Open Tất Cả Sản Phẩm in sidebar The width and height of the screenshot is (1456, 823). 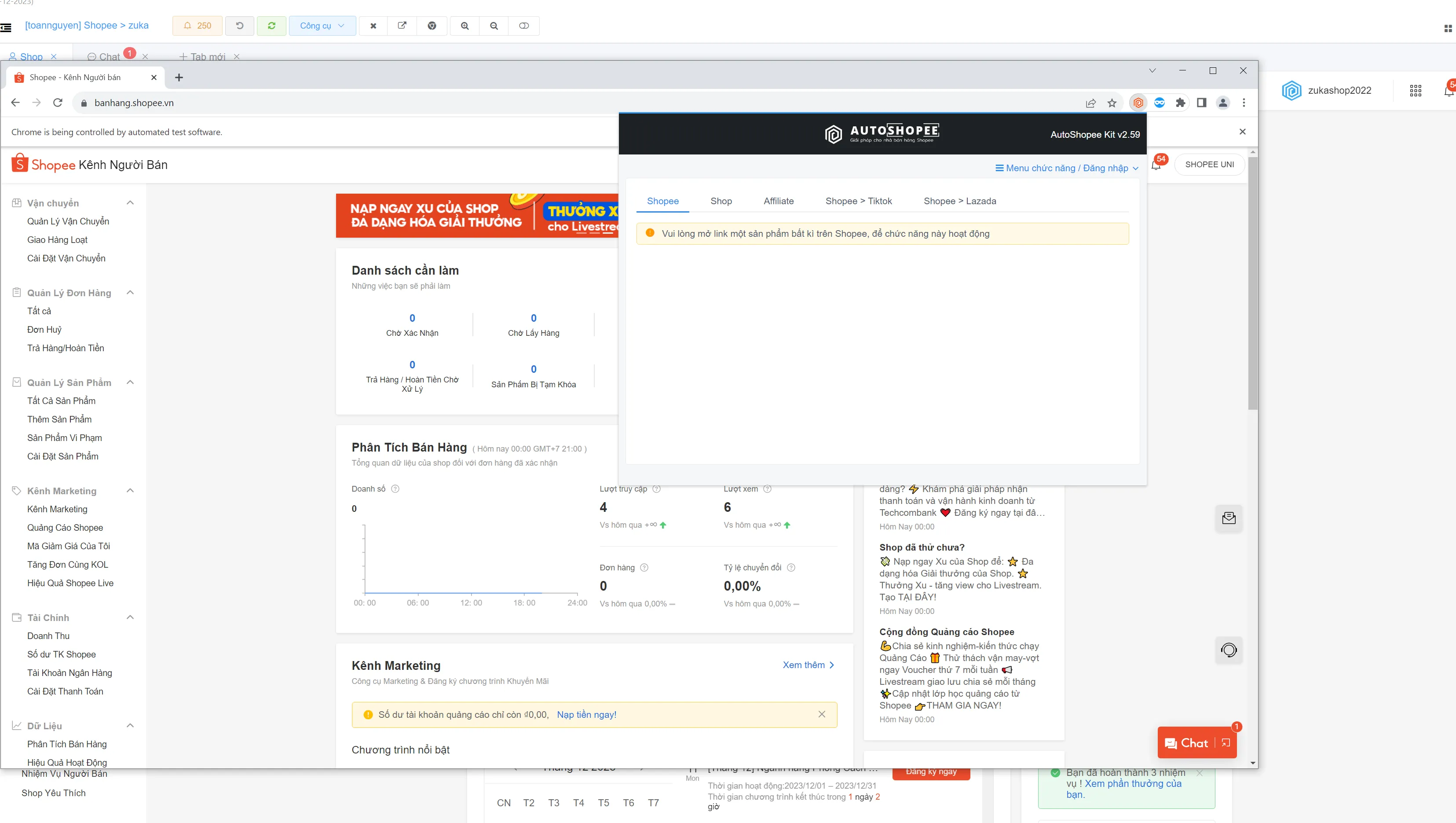61,400
